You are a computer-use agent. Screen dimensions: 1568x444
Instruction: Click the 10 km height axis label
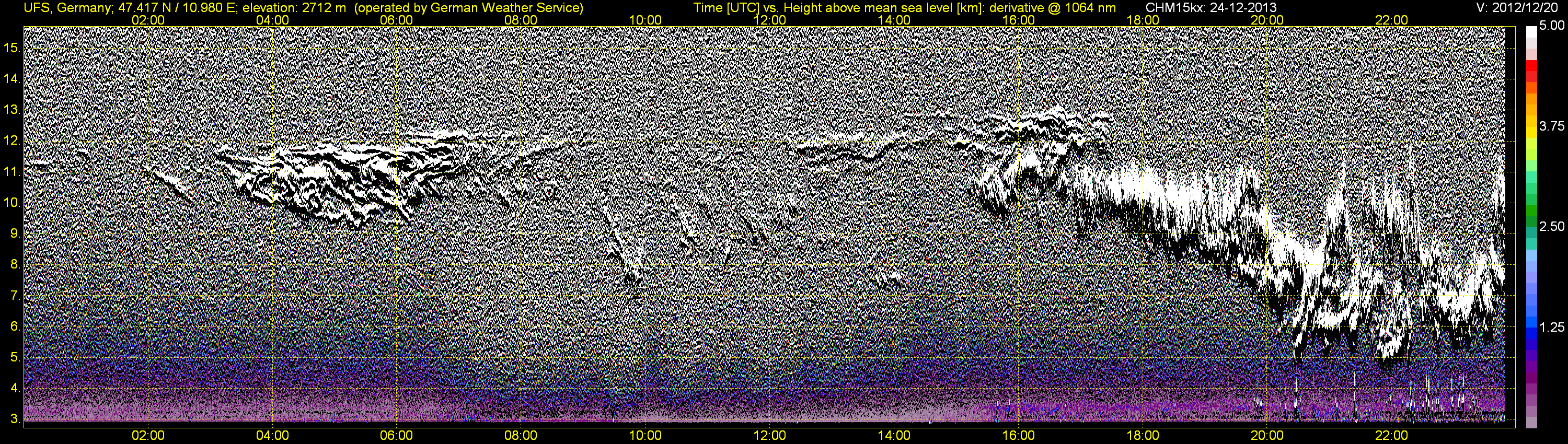click(x=12, y=203)
